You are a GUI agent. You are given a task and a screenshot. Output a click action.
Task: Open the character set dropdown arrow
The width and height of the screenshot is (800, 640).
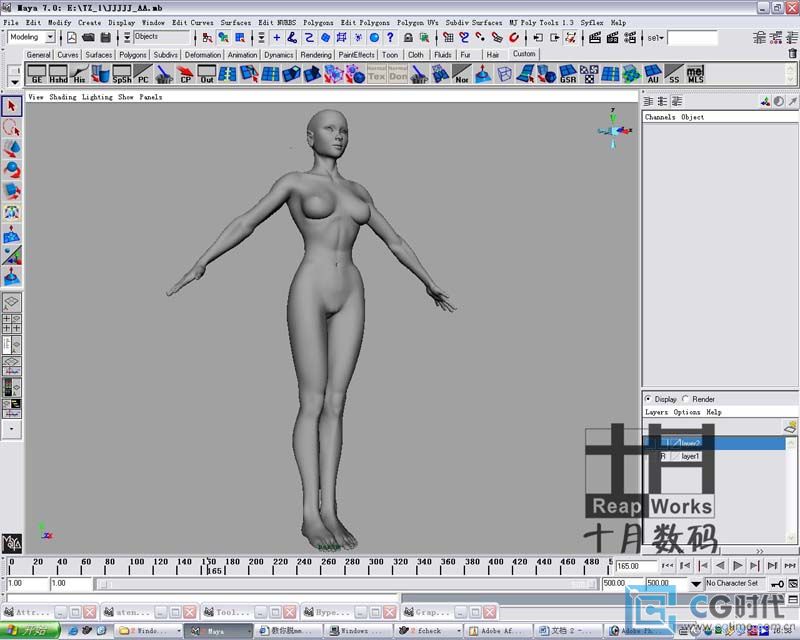(x=696, y=584)
